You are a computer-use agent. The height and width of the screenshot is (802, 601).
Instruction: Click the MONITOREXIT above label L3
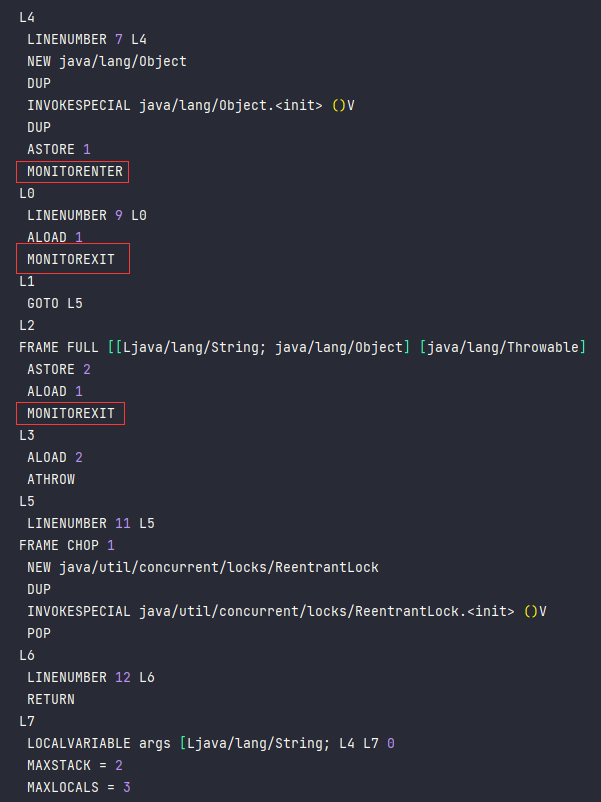pos(71,413)
